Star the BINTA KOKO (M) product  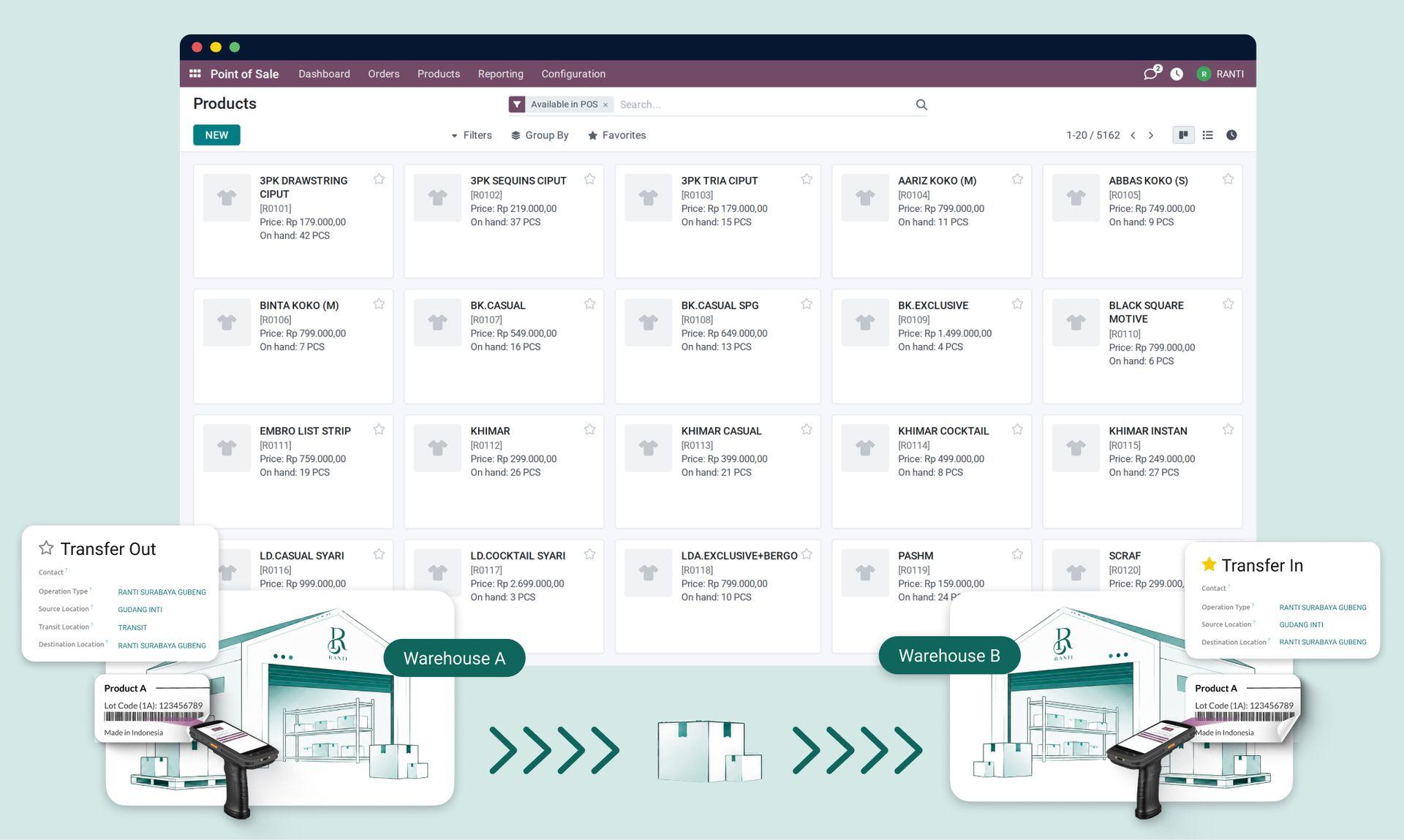(379, 304)
